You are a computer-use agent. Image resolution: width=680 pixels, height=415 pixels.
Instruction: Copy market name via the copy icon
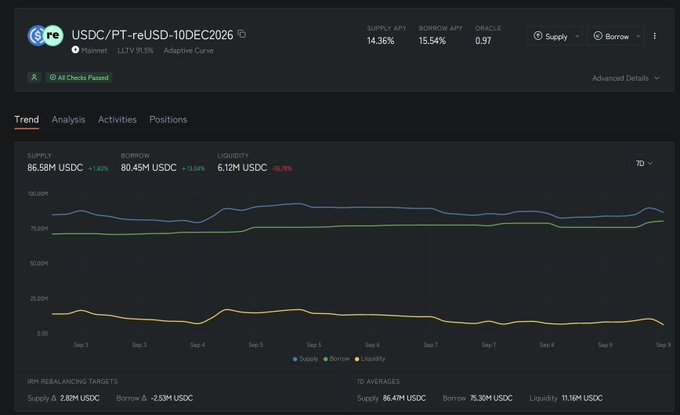242,34
